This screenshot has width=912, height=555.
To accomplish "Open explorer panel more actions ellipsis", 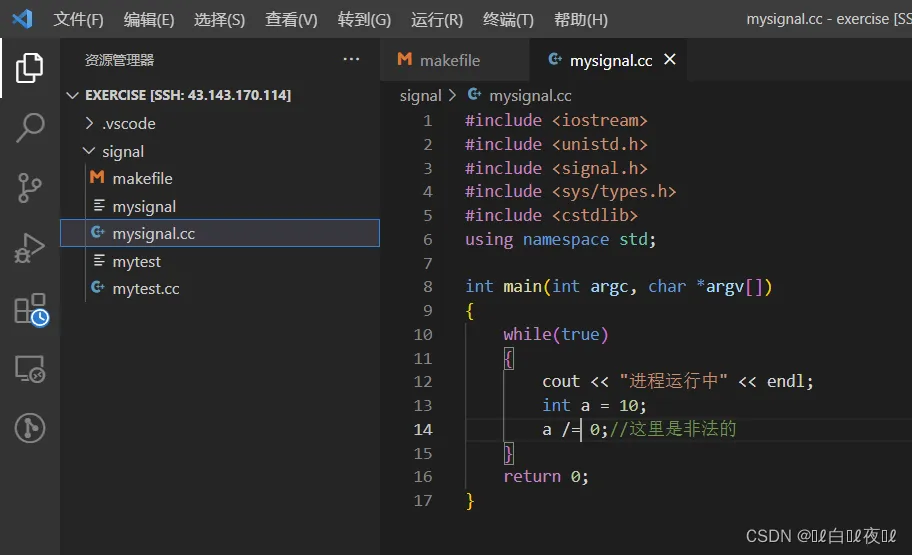I will coord(351,60).
